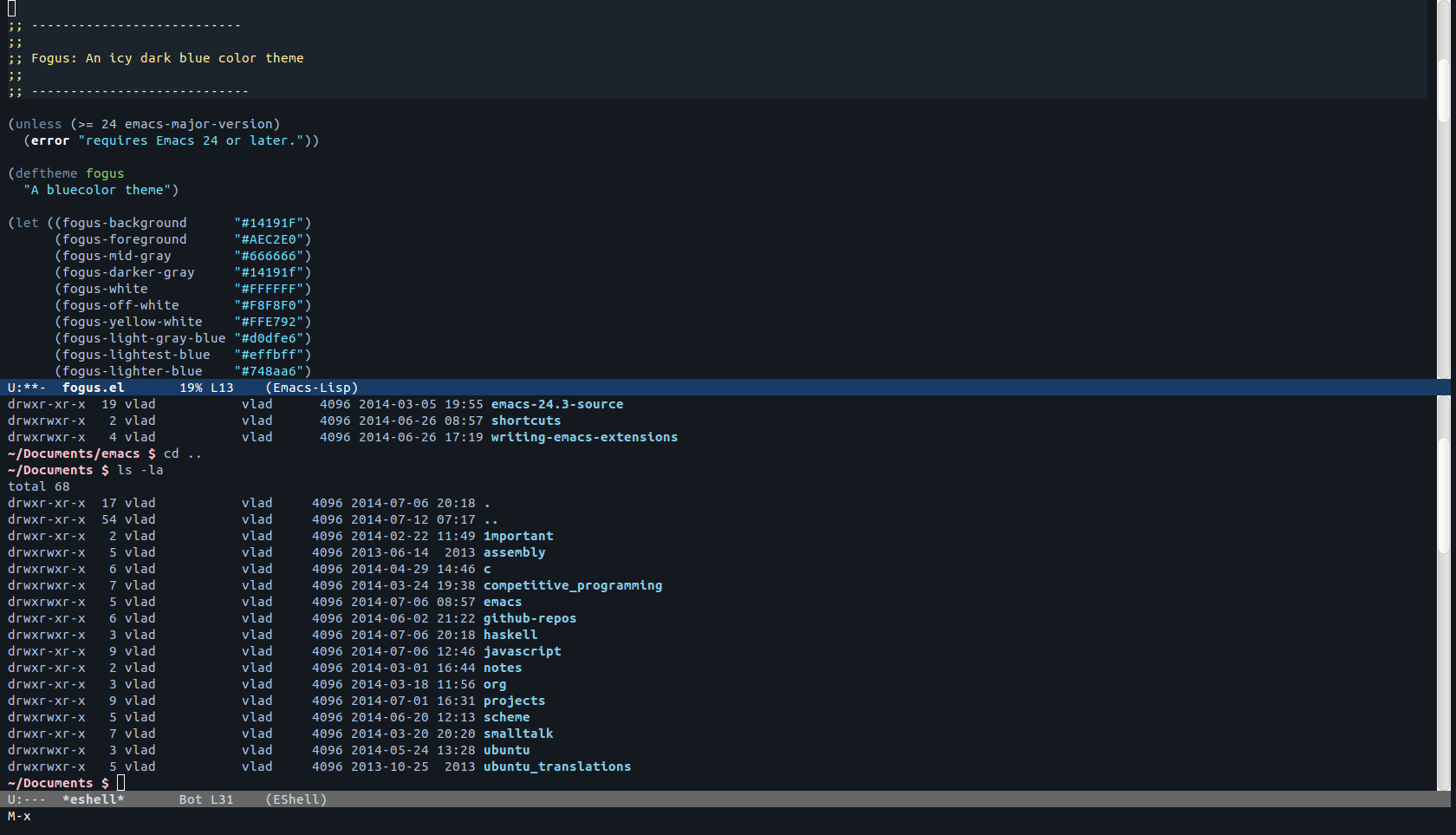Click the assembly directory entry
This screenshot has width=1456, height=835.
(515, 552)
